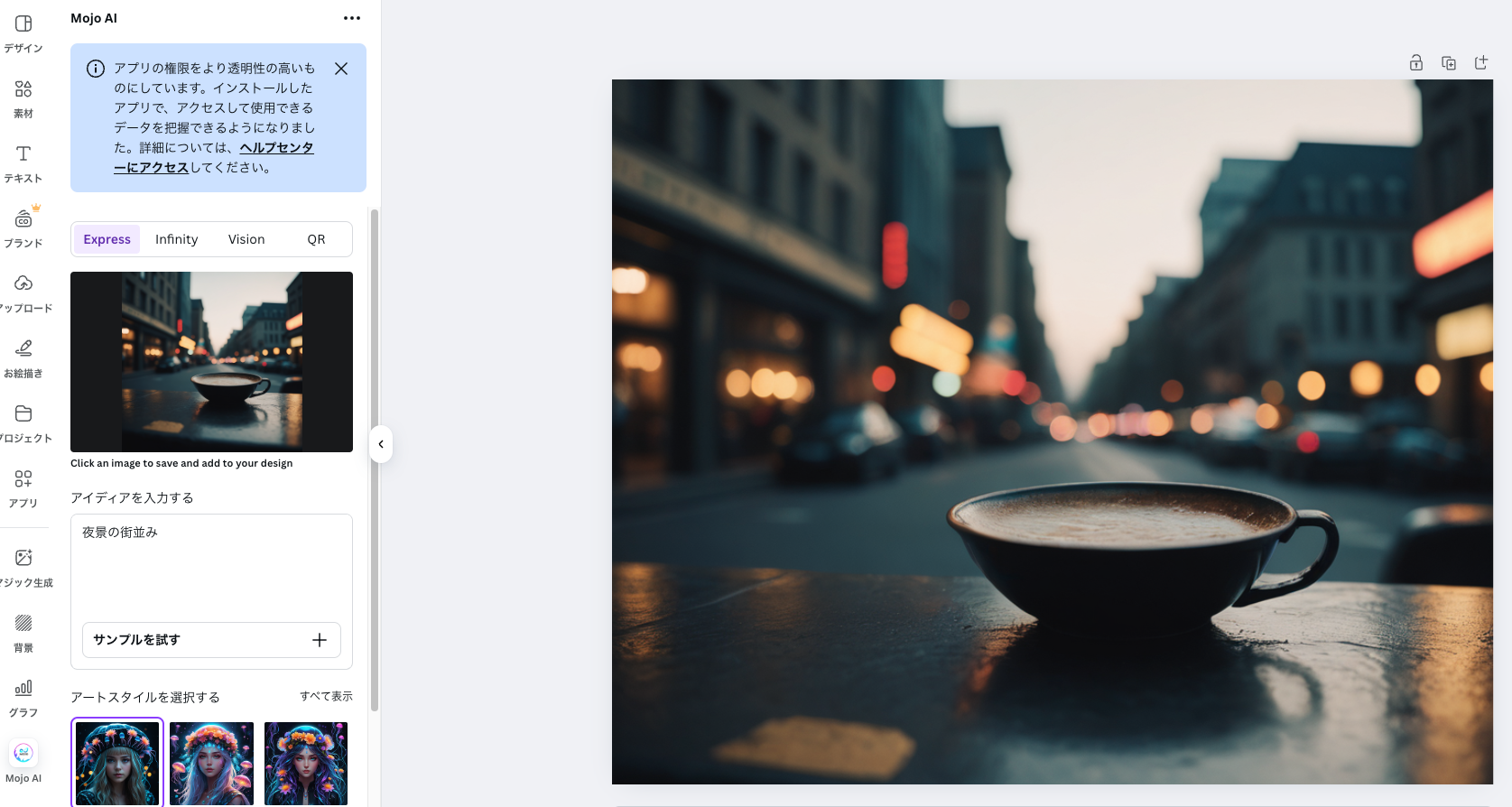Screen dimensions: 1512x807
Task: Open the 素材 (Elements) panel
Action: tap(23, 98)
